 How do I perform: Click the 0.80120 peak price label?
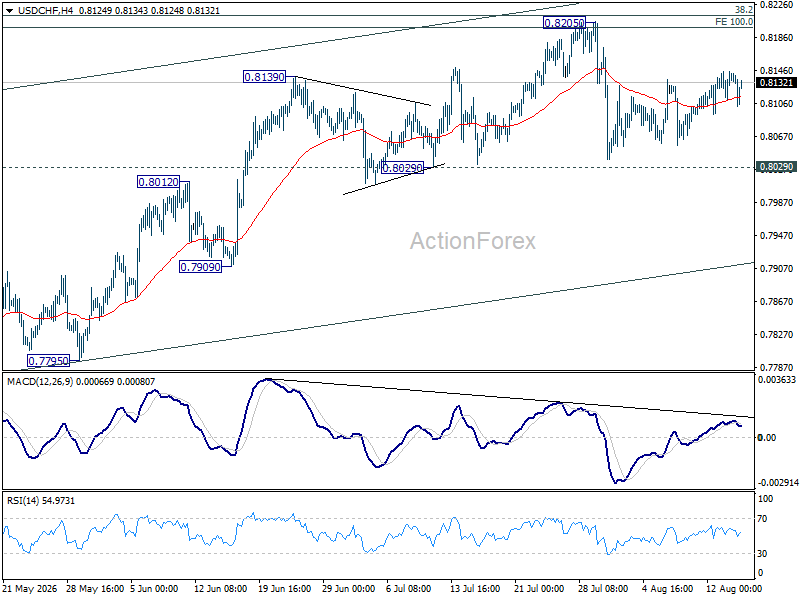[159, 182]
